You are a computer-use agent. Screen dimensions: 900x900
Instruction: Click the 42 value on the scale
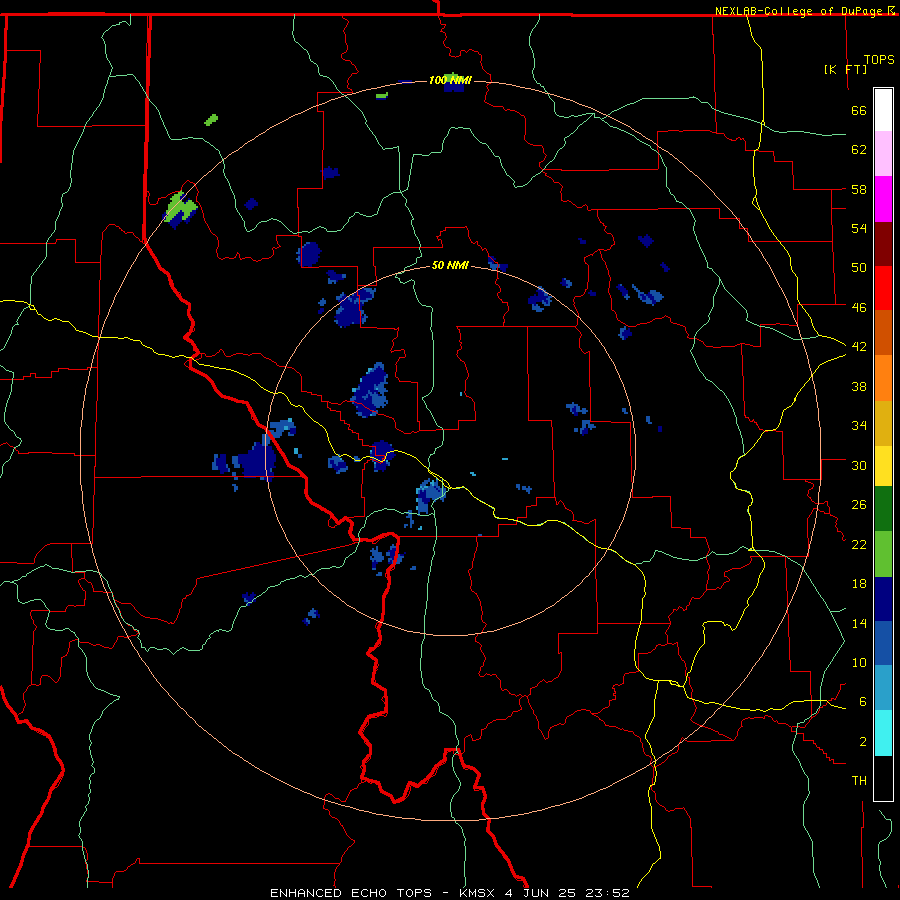[859, 347]
